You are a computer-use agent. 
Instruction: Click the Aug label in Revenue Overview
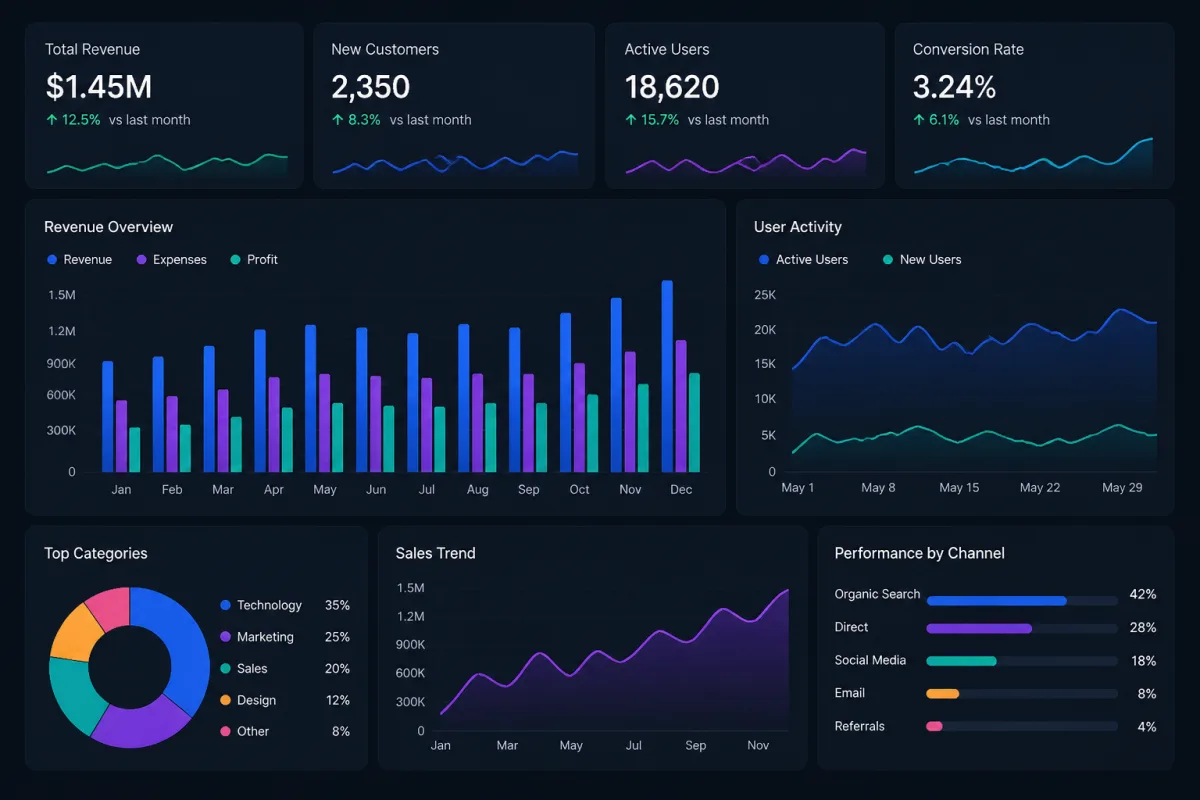pyautogui.click(x=478, y=490)
